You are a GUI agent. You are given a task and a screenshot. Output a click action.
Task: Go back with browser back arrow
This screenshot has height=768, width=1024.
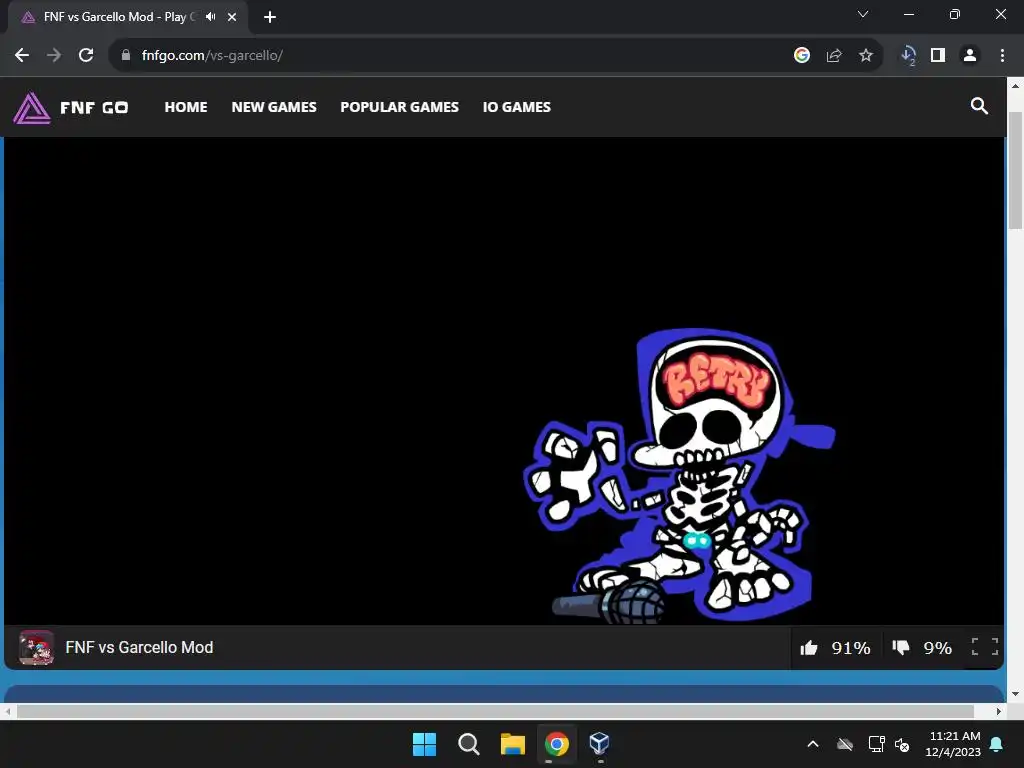[22, 56]
